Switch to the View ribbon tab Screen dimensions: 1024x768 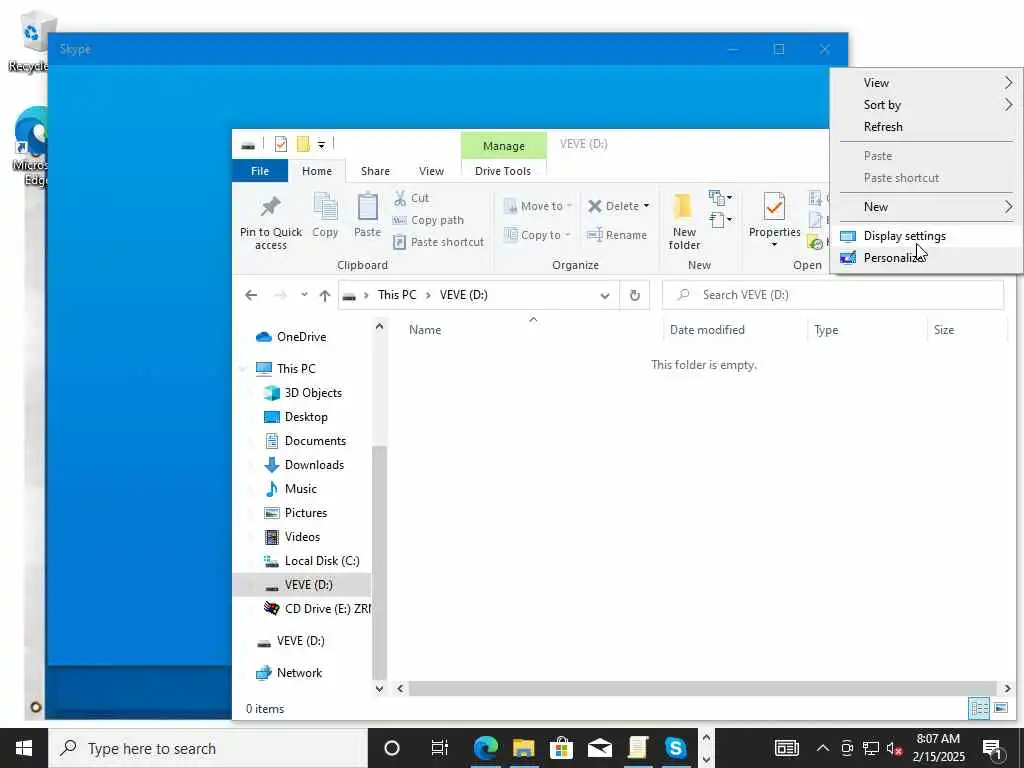431,171
